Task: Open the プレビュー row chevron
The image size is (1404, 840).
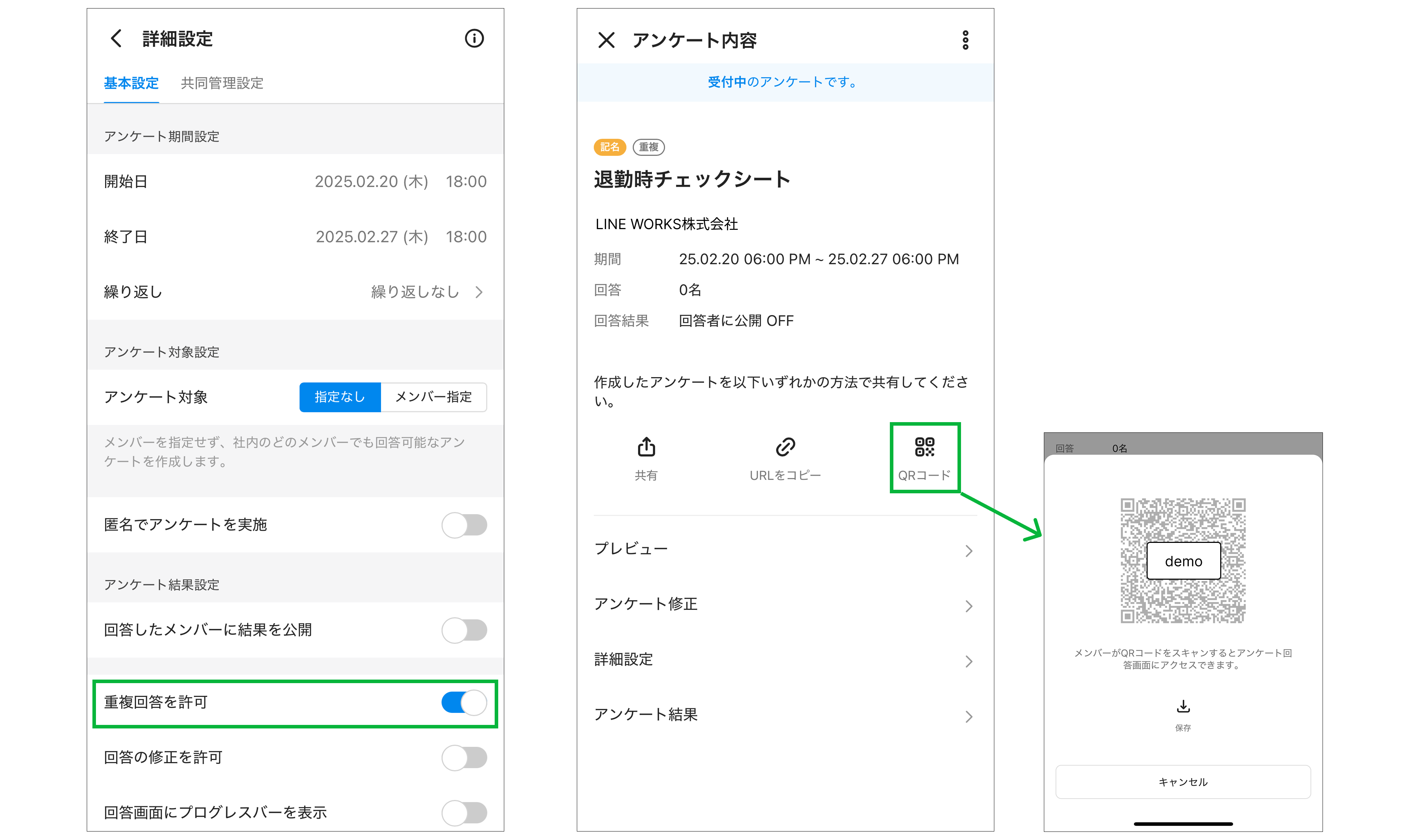Action: [968, 551]
